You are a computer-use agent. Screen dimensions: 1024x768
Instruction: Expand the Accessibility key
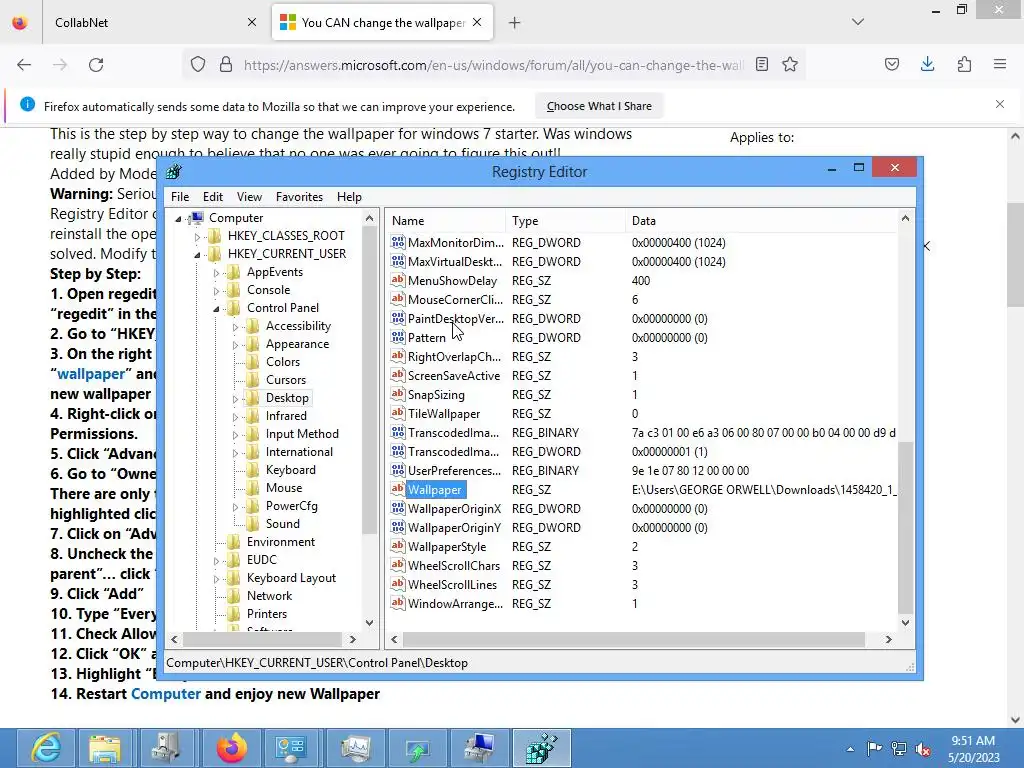[235, 327]
